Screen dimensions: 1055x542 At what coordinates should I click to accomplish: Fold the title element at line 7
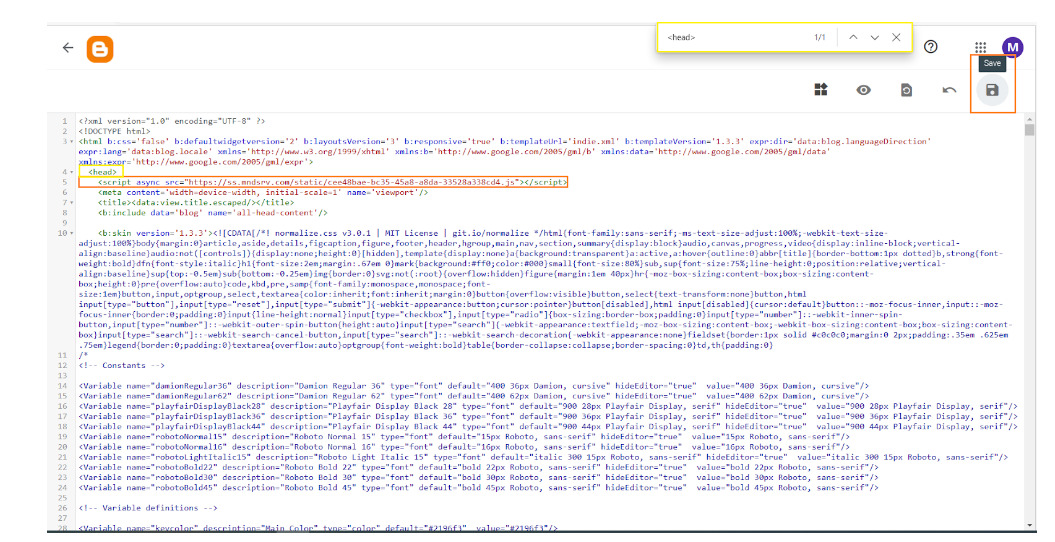coord(72,202)
